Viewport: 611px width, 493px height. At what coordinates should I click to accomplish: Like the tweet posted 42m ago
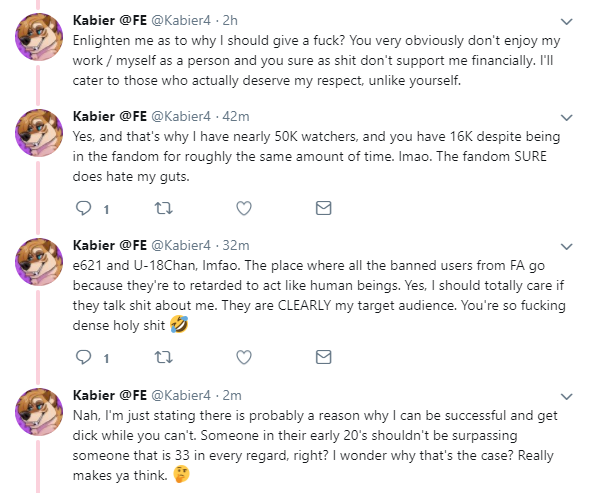click(243, 208)
